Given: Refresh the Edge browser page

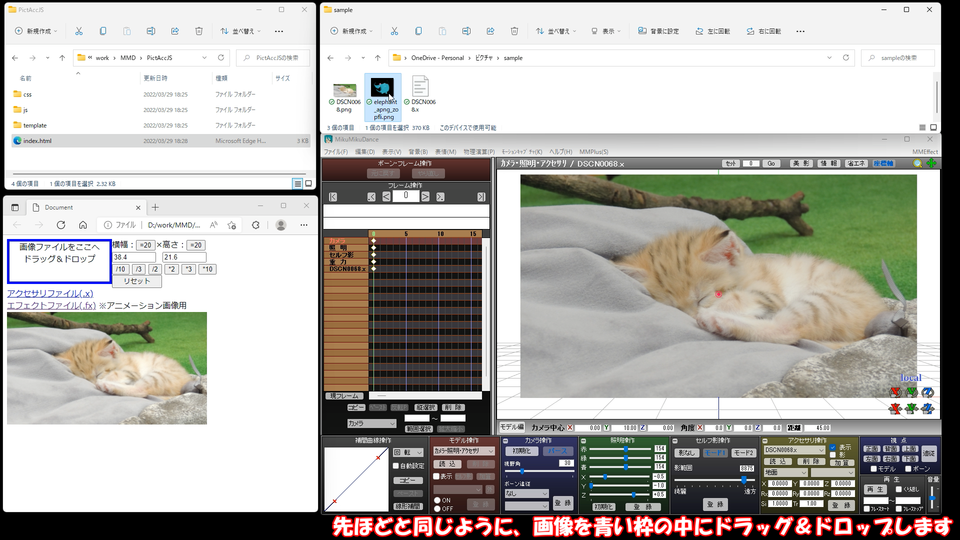Looking at the screenshot, I should tap(61, 225).
